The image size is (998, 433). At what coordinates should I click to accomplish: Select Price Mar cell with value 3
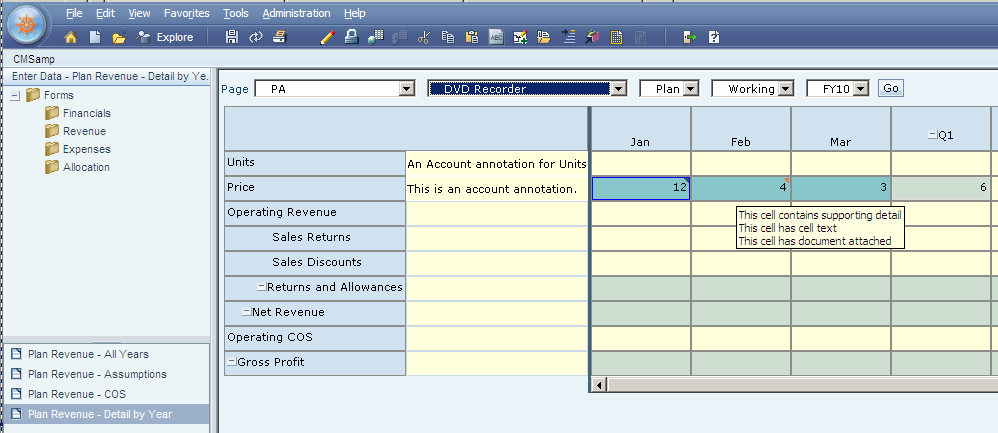[x=841, y=188]
